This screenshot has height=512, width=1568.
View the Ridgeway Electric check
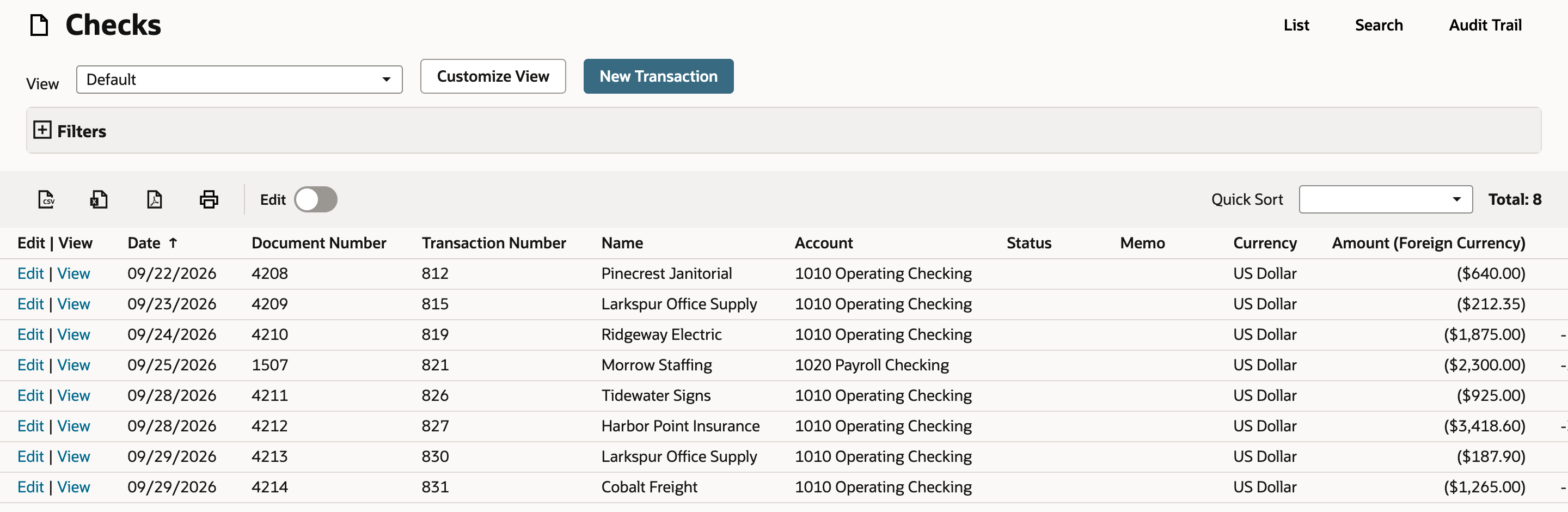[73, 334]
